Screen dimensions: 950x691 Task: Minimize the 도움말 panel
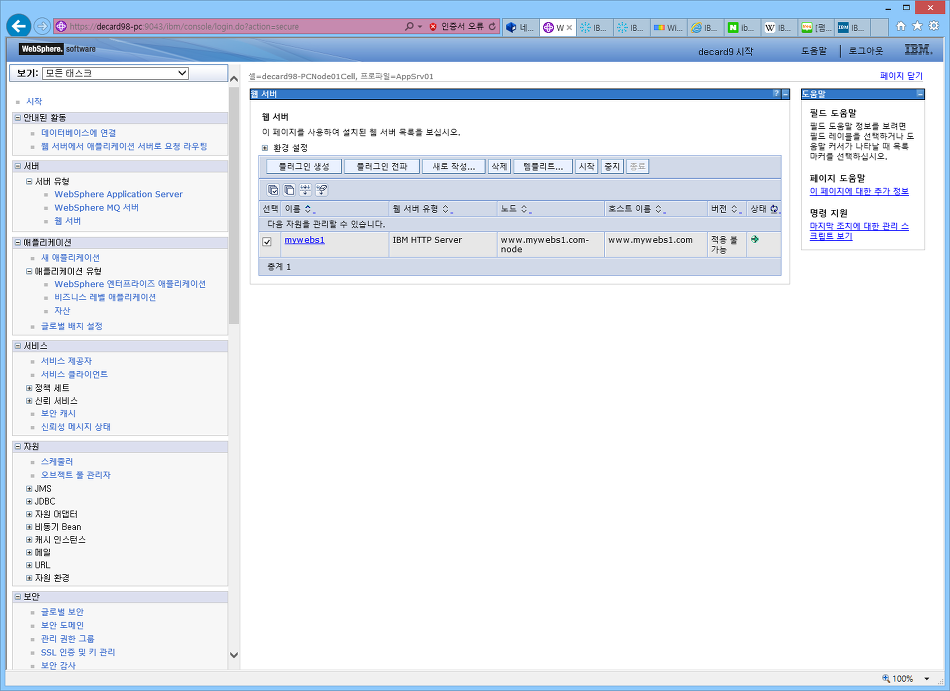point(920,94)
